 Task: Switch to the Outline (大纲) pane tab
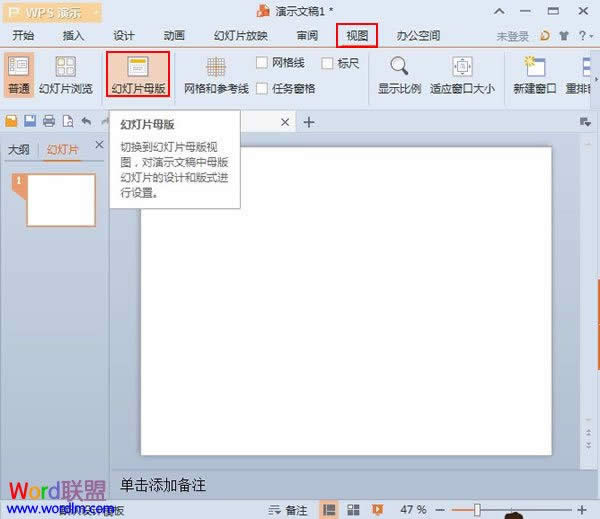pos(18,149)
